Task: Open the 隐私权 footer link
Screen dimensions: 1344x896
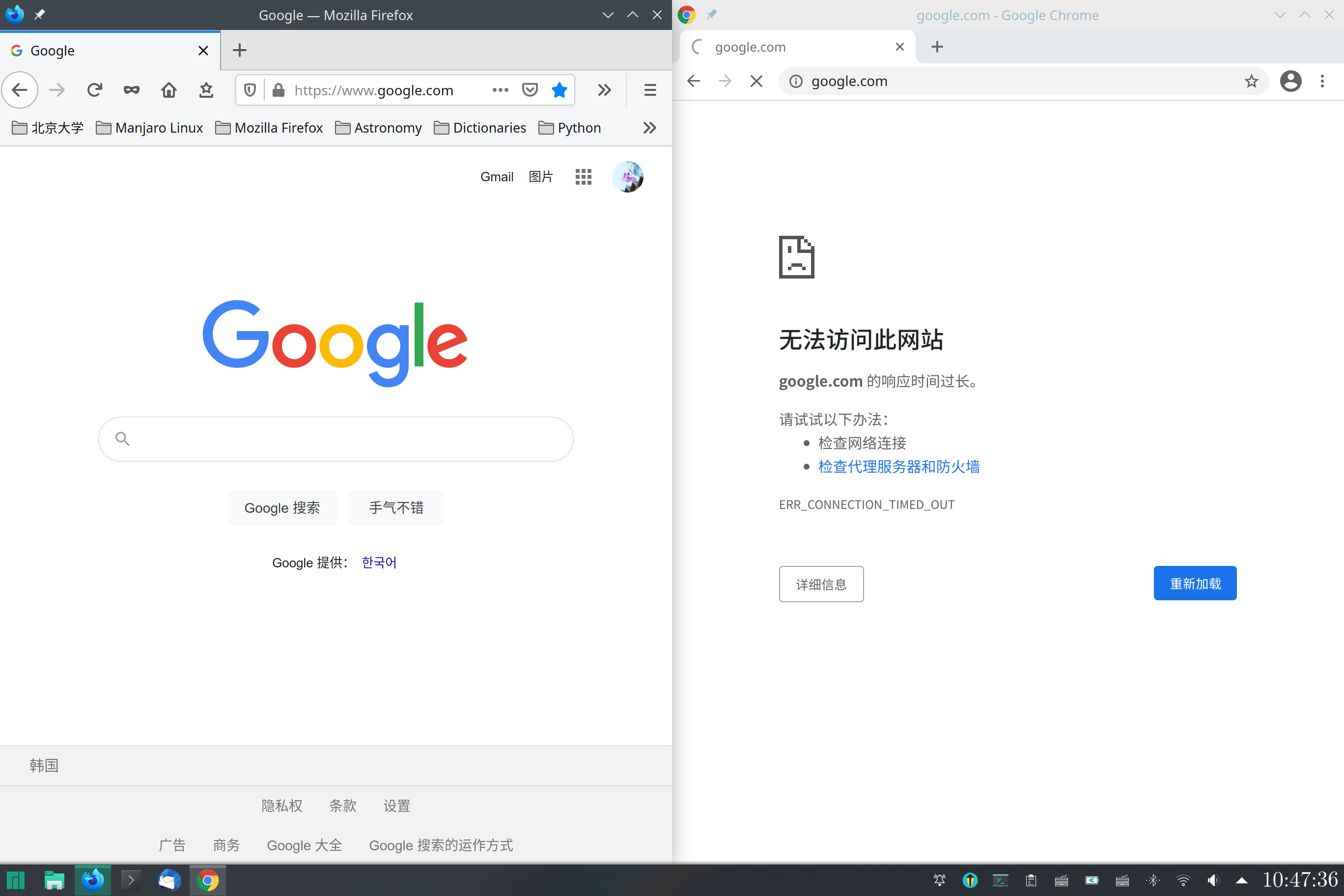Action: pyautogui.click(x=281, y=806)
